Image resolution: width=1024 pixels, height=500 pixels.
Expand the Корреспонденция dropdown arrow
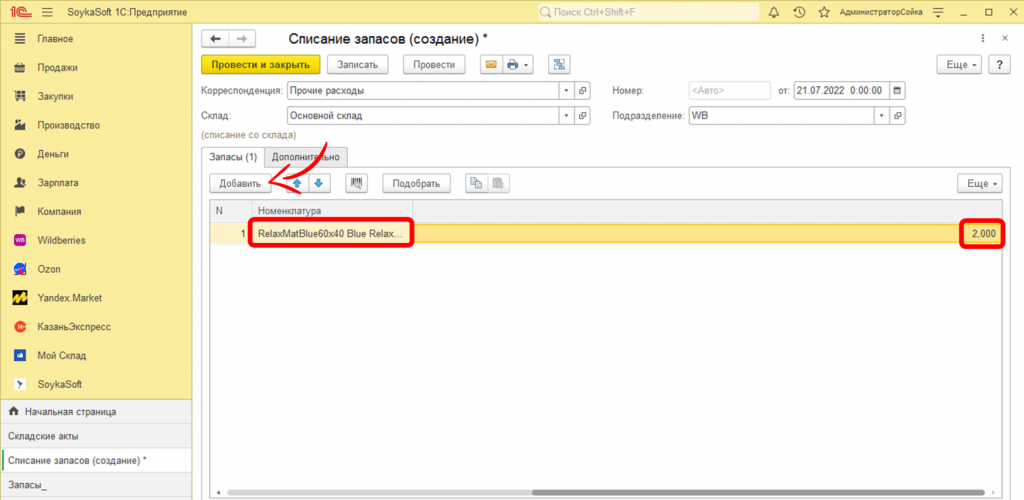click(x=566, y=90)
